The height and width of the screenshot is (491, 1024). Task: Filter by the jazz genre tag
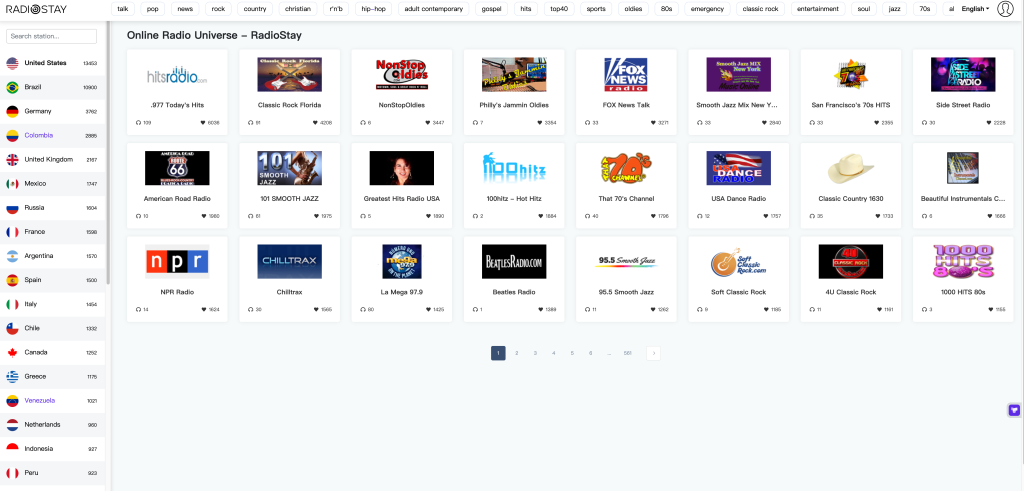[894, 9]
